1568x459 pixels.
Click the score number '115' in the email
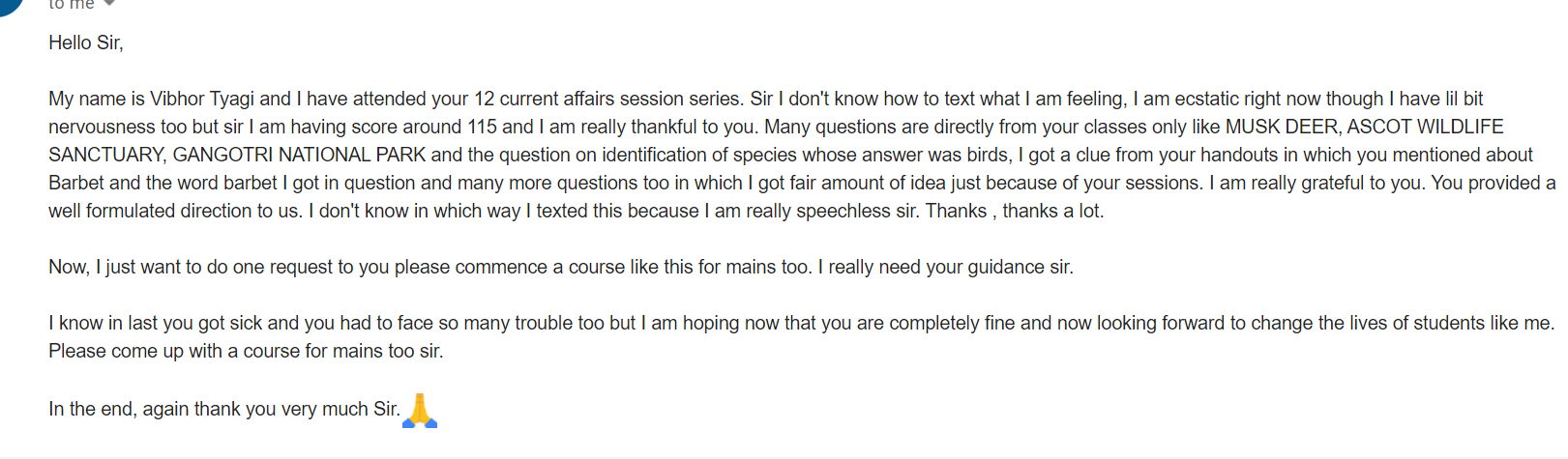(482, 127)
